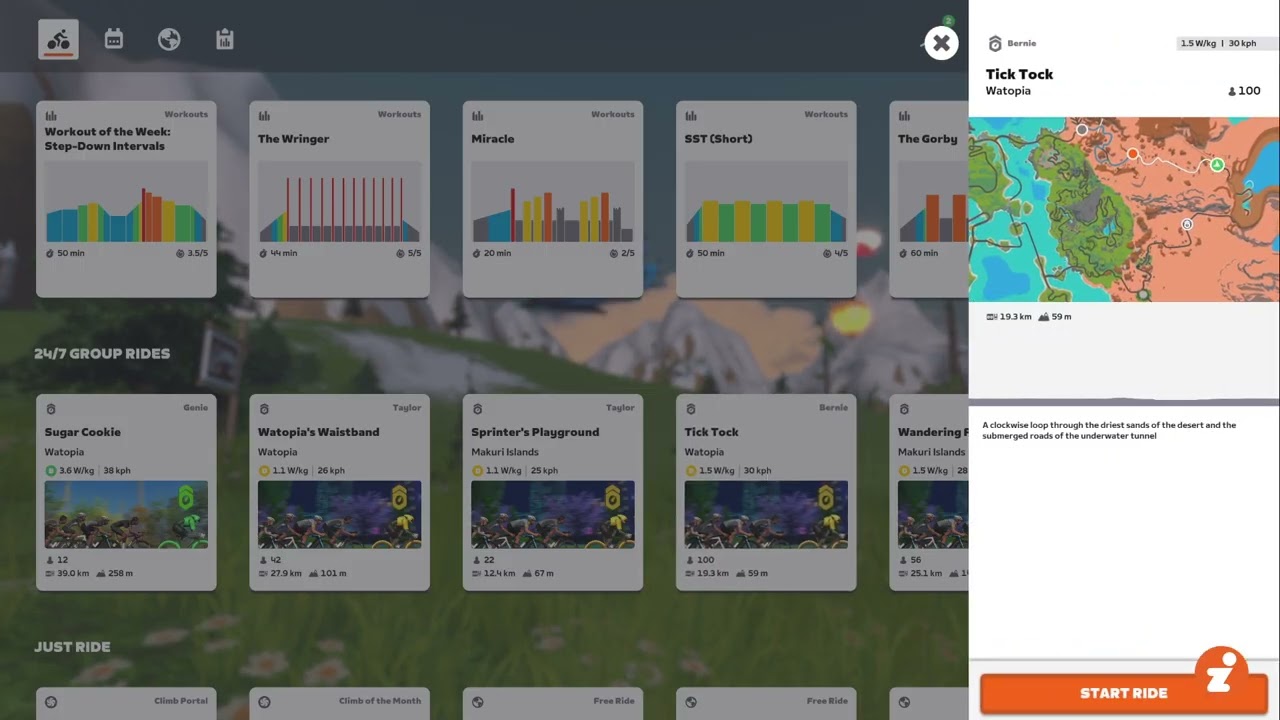Screen dimensions: 1280x720
Task: Click the "Genie" leader name on Sugar Cookie
Action: click(x=195, y=408)
